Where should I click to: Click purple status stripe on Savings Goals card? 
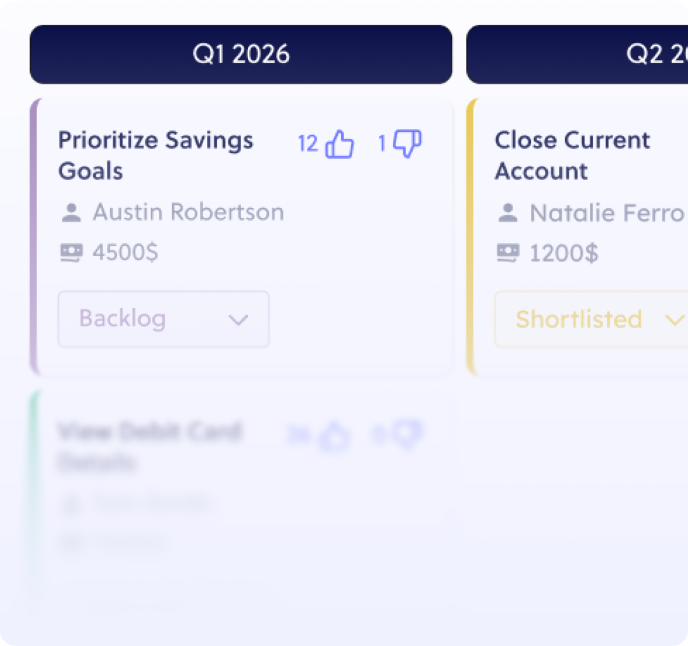(x=33, y=237)
